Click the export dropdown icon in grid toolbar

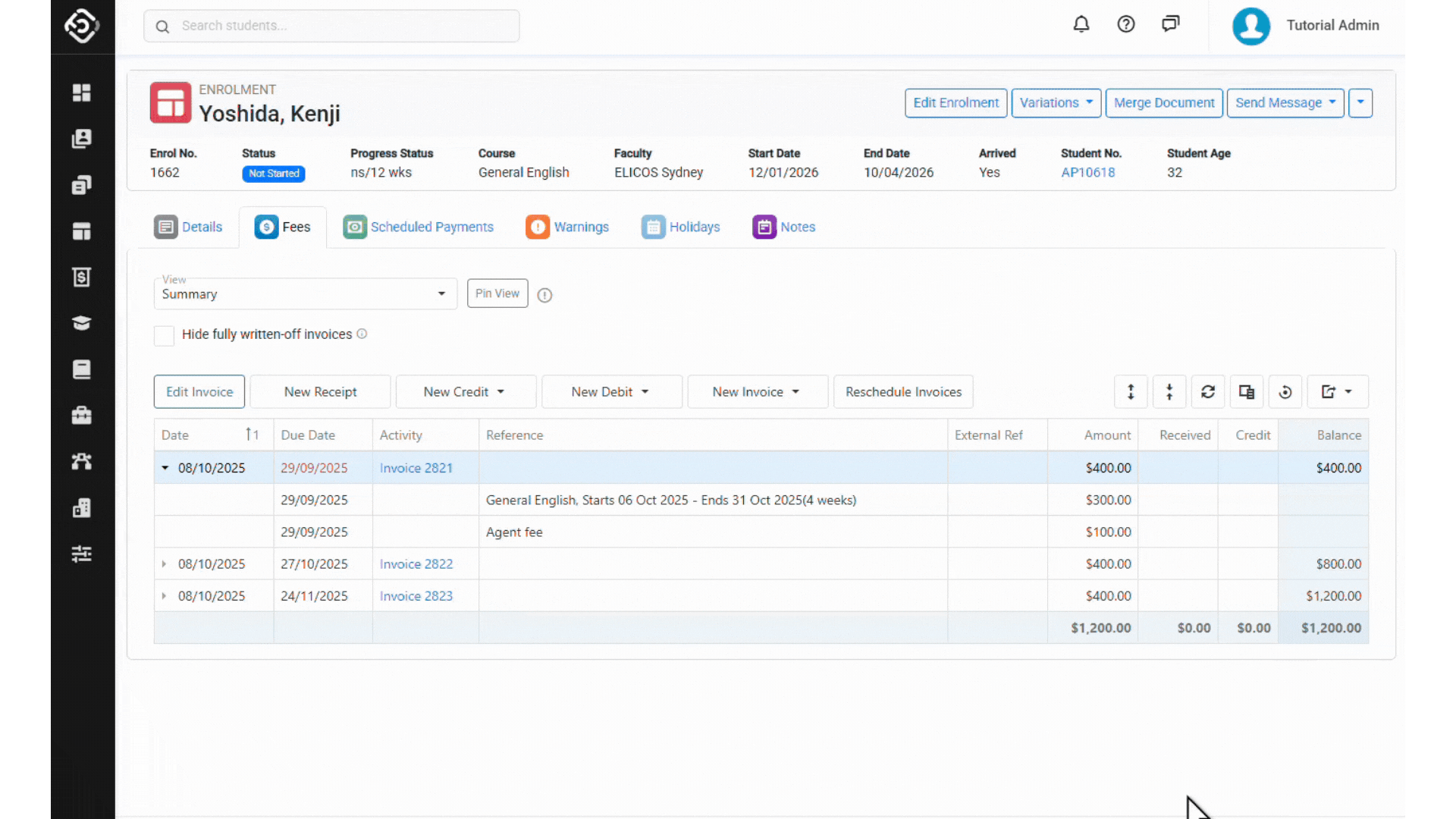(1337, 392)
